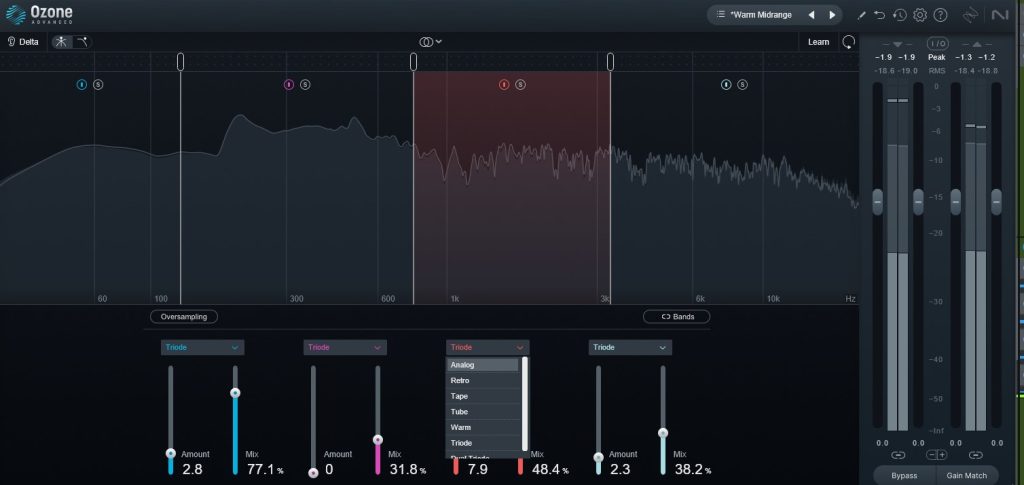Open the first band's Triode mode dropdown
The image size is (1024, 485).
click(x=202, y=348)
